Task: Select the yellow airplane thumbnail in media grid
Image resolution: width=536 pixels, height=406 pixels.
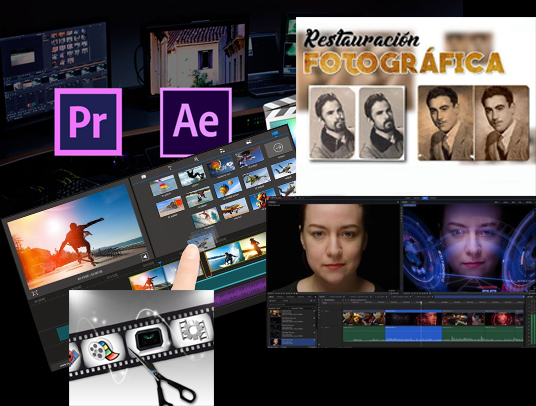Action: point(234,208)
